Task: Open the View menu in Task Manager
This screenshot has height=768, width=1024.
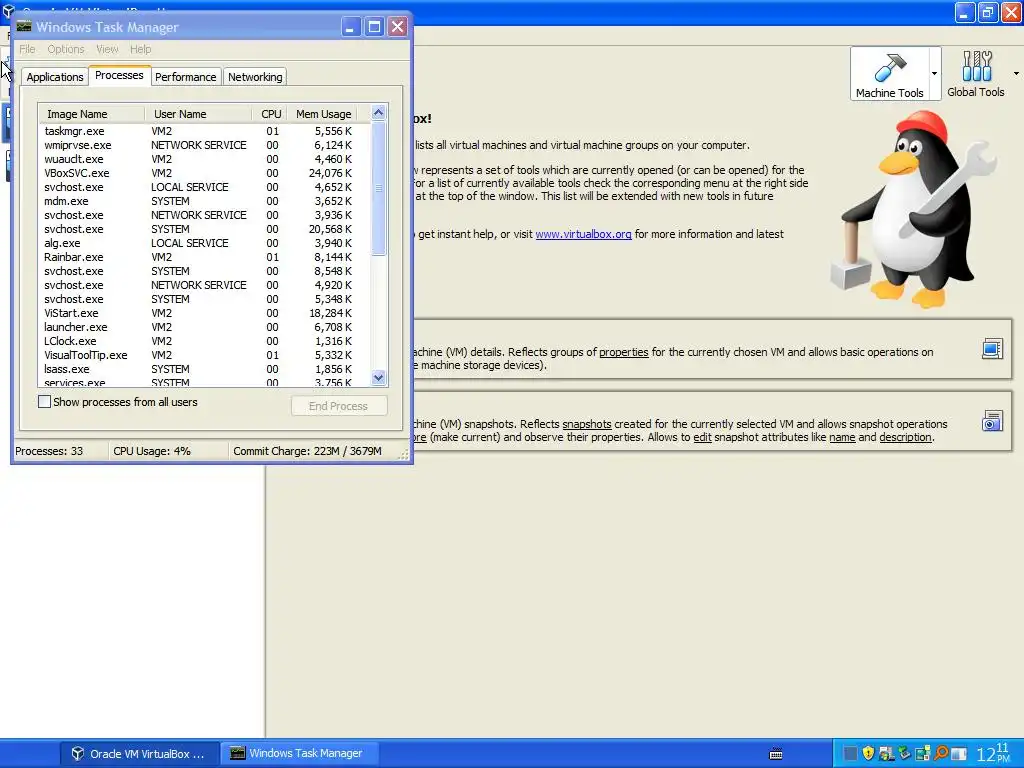Action: click(x=107, y=49)
